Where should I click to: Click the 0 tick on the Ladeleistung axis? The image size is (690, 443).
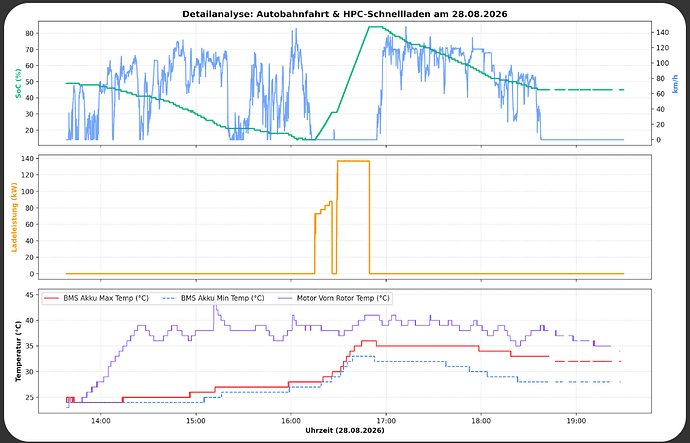point(33,274)
